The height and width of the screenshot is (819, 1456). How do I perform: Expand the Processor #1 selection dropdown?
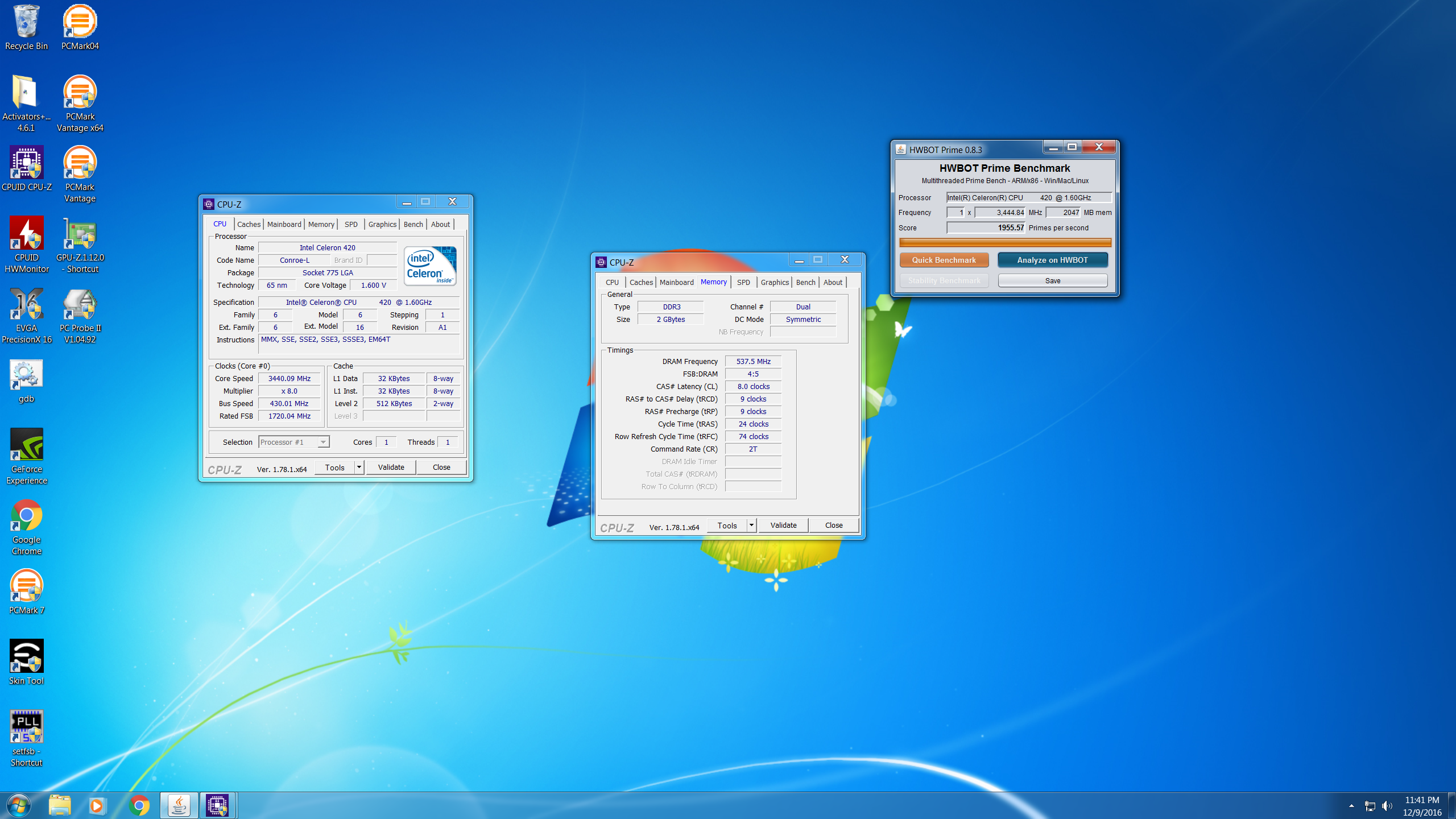323,442
